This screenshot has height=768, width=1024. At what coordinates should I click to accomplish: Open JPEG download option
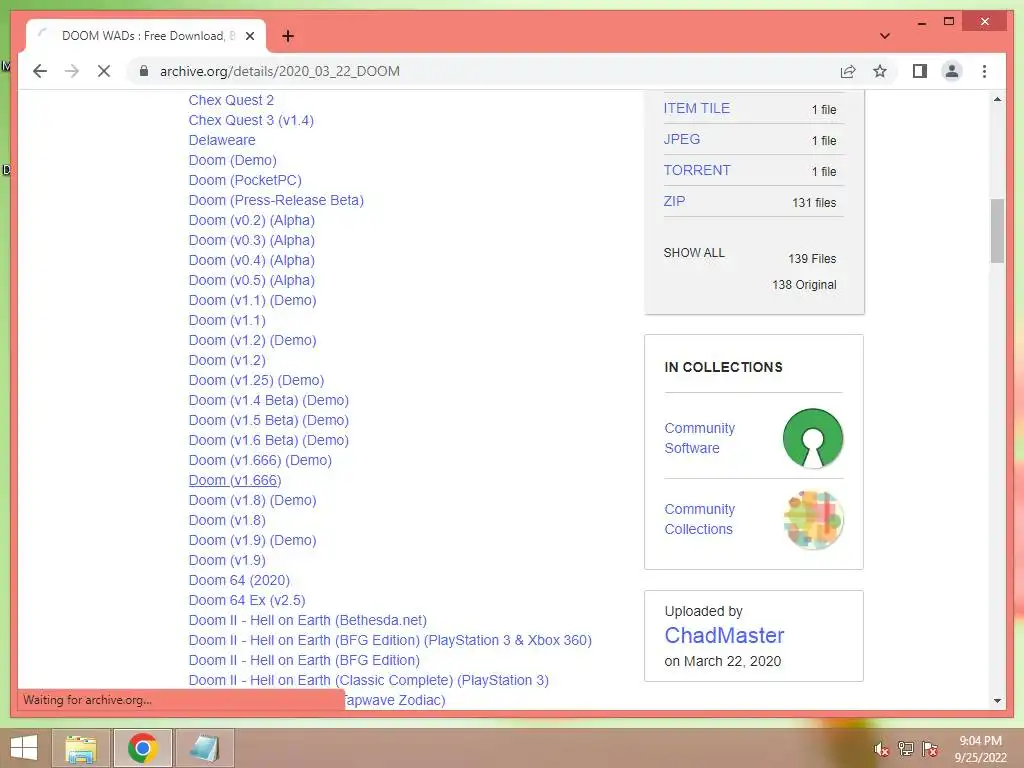coord(682,139)
